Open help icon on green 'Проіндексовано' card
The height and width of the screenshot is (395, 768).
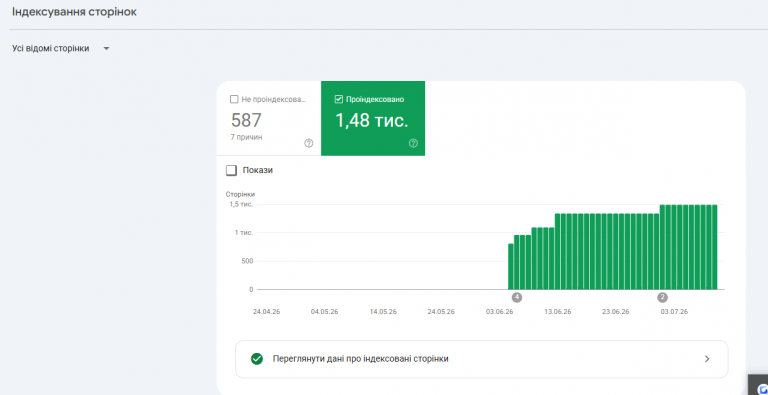[x=413, y=143]
